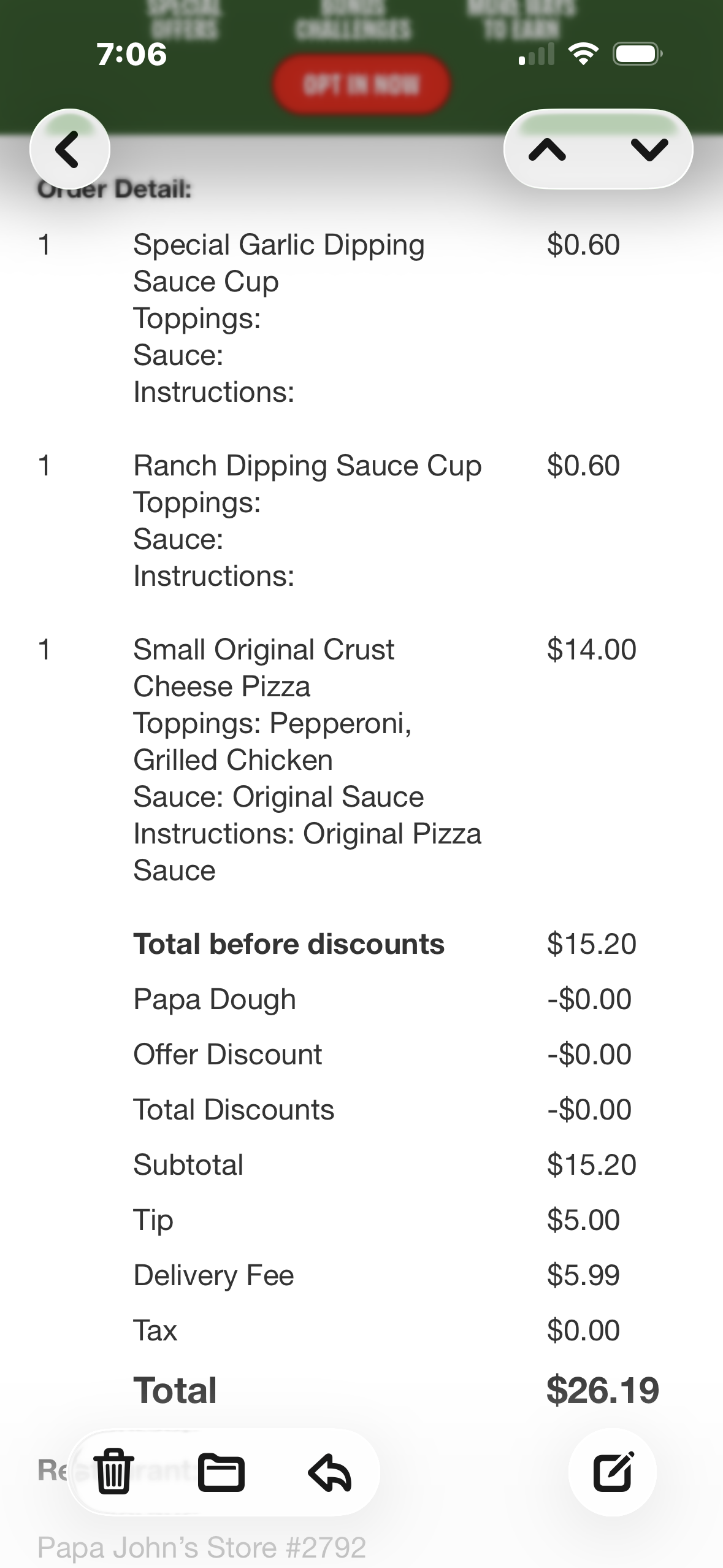
Task: Tap the Ranch Dipping Sauce Cup item
Action: coord(307,466)
